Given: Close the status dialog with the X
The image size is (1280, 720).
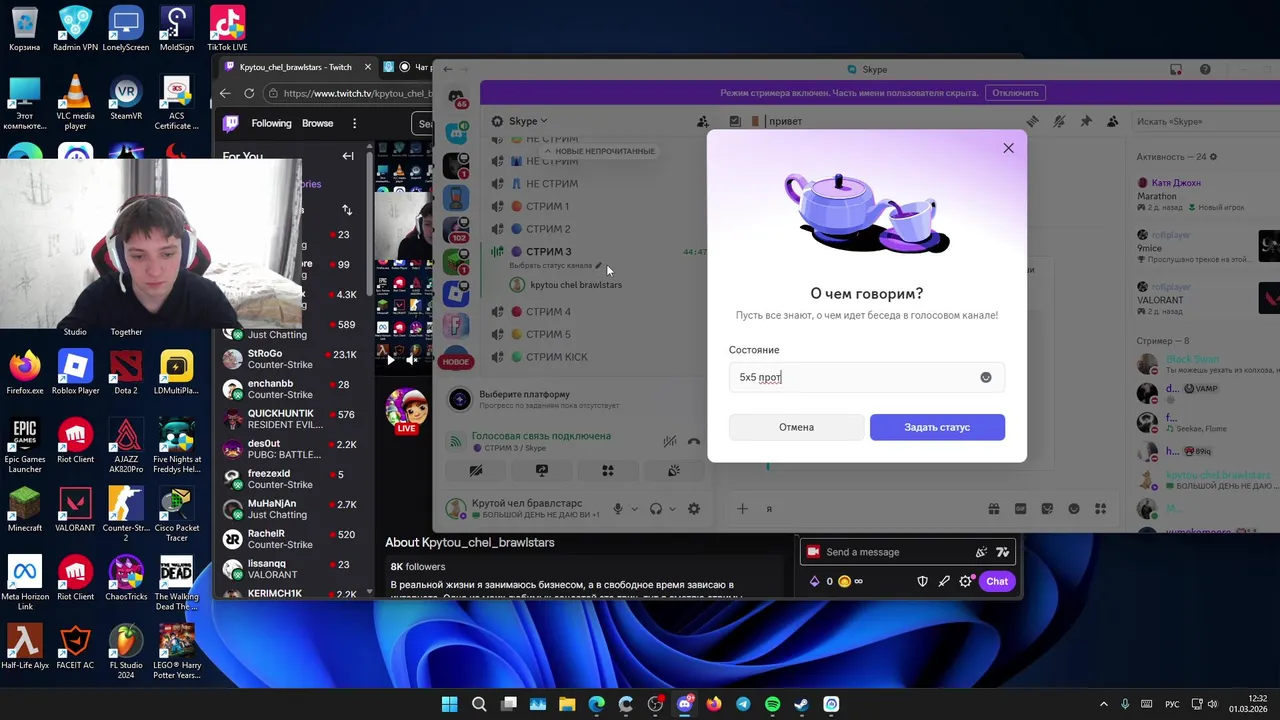Looking at the screenshot, I should coord(1008,148).
